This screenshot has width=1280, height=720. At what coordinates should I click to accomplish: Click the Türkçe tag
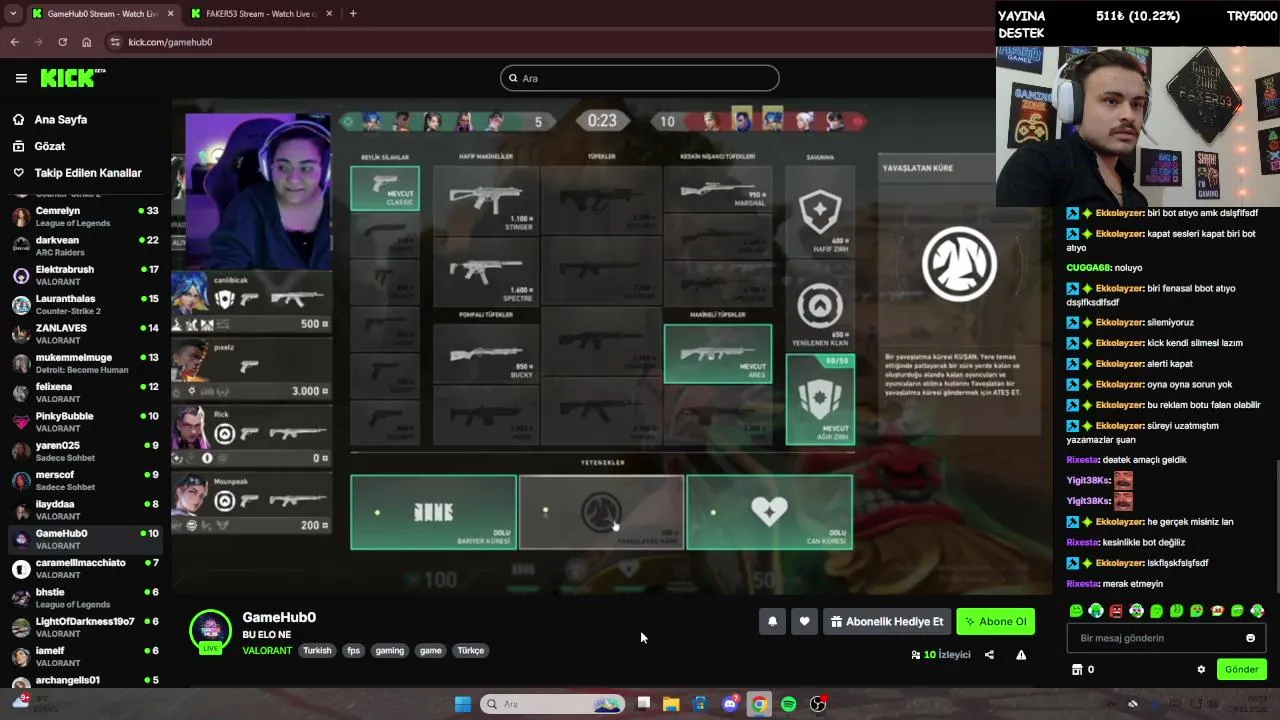(471, 651)
